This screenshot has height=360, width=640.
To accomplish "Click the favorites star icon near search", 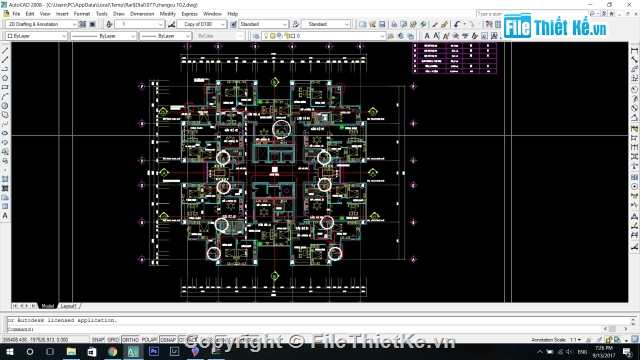I will [x=611, y=14].
